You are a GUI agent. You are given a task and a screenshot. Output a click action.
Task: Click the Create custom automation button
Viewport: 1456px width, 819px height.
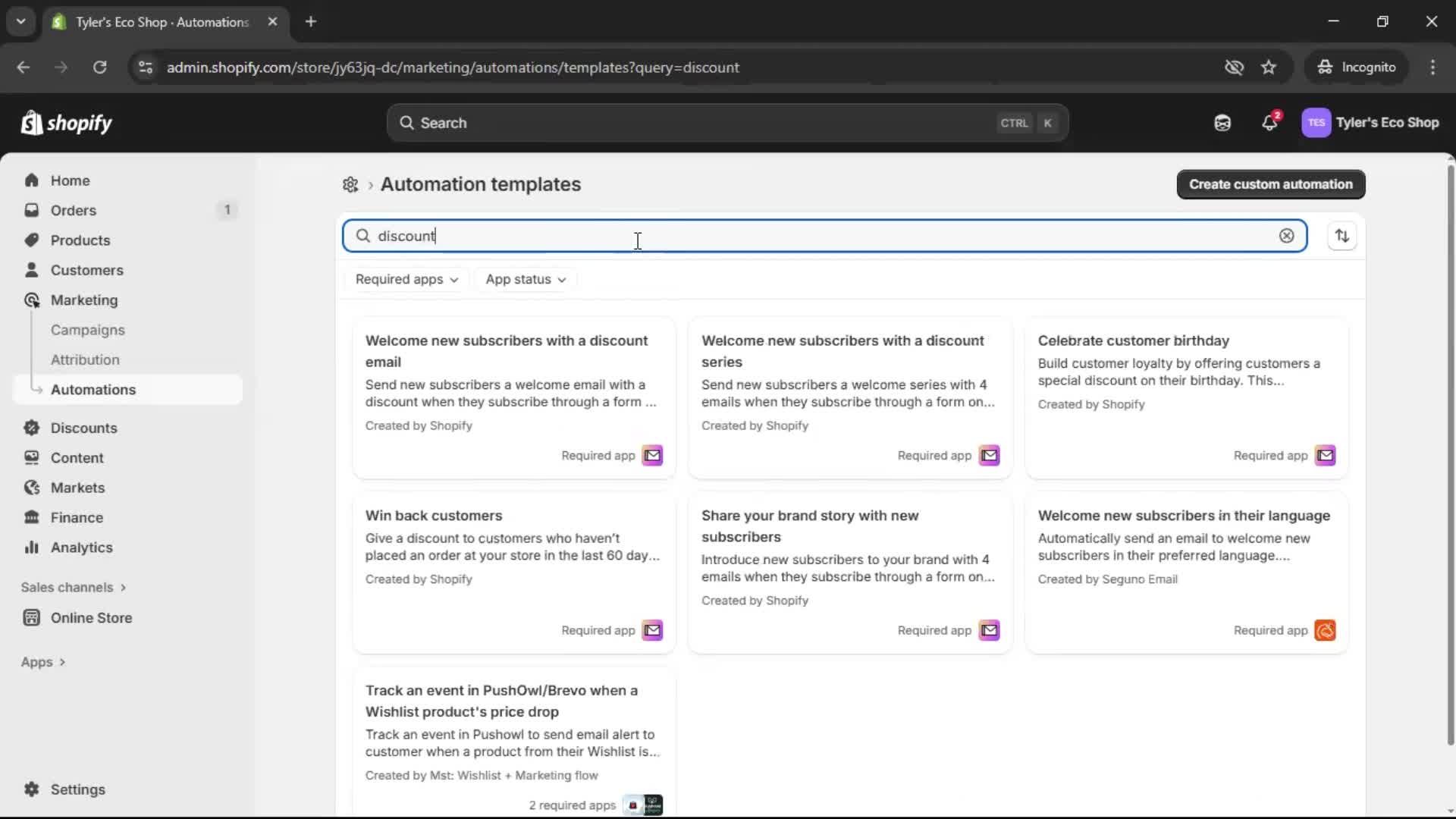pyautogui.click(x=1271, y=184)
